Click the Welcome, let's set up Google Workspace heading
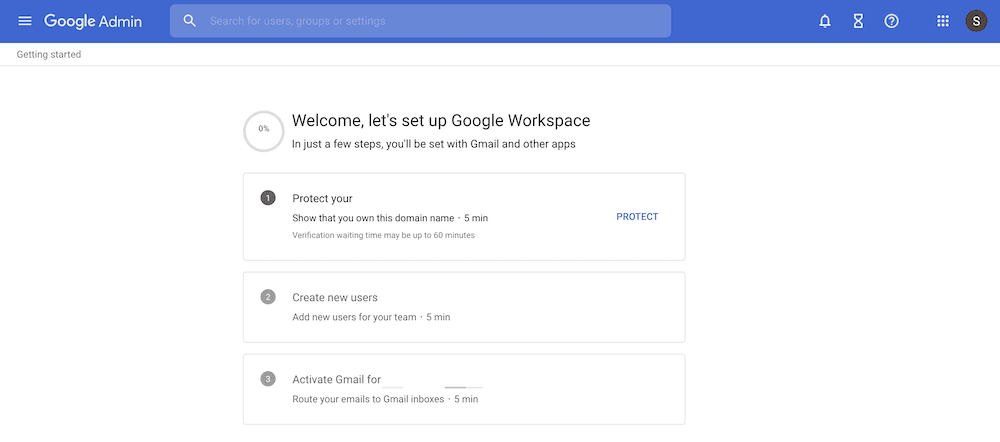The image size is (1000, 442). (x=441, y=121)
